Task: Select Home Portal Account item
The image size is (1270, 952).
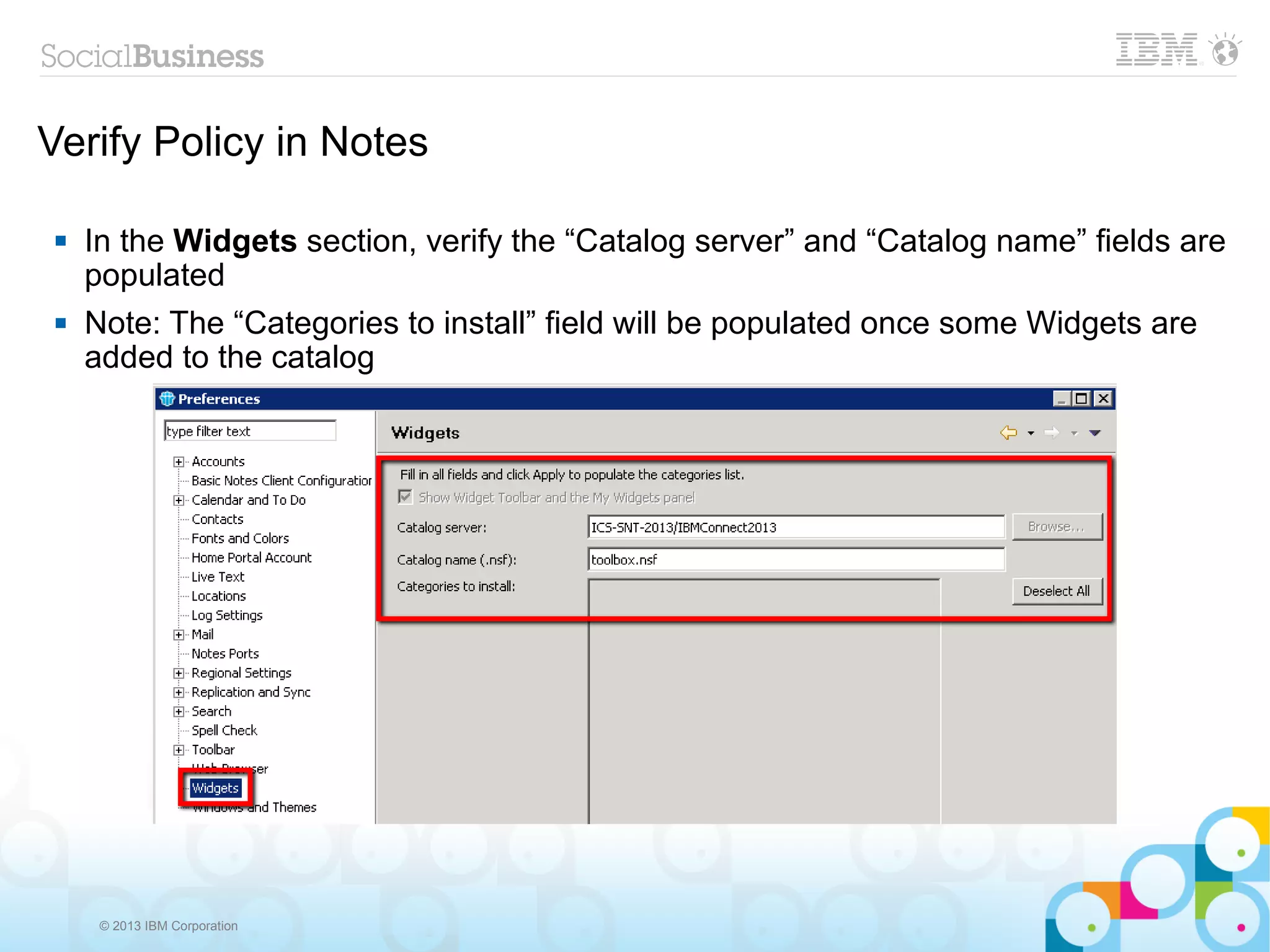Action: coord(252,558)
